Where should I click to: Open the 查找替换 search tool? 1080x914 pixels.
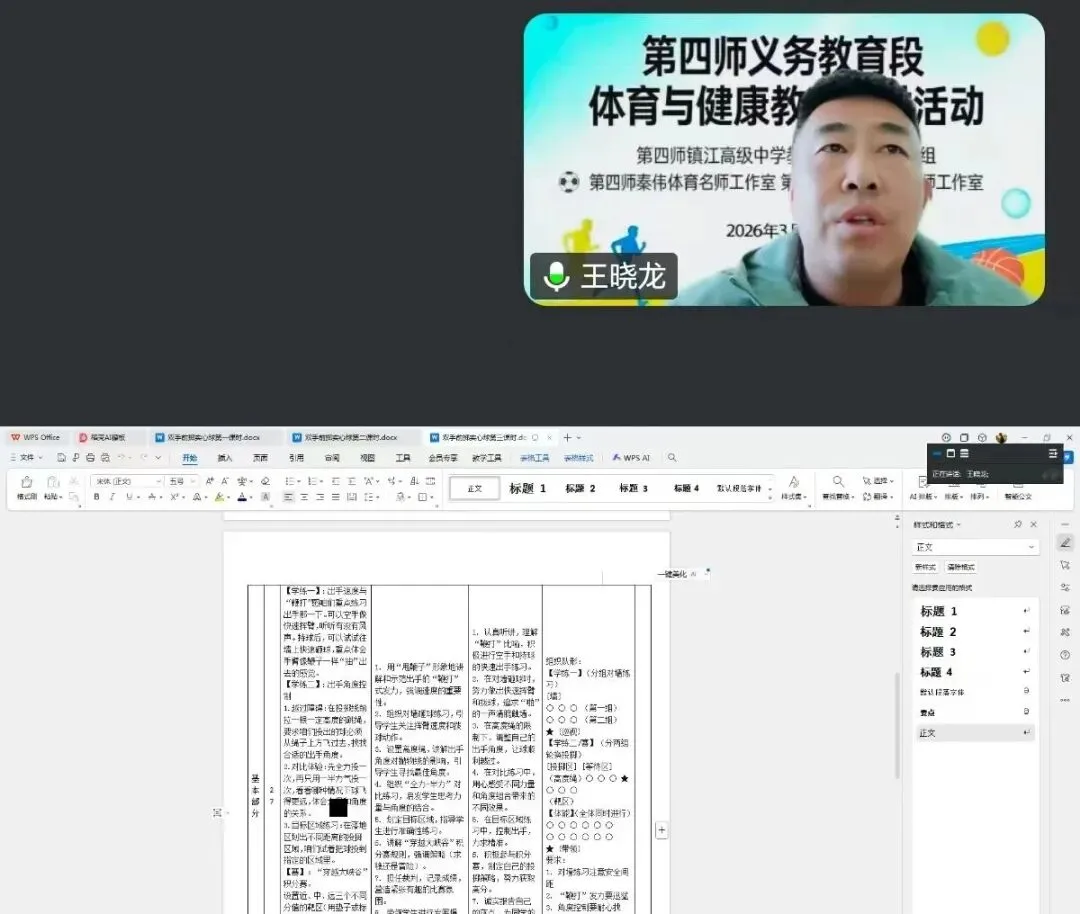click(838, 487)
